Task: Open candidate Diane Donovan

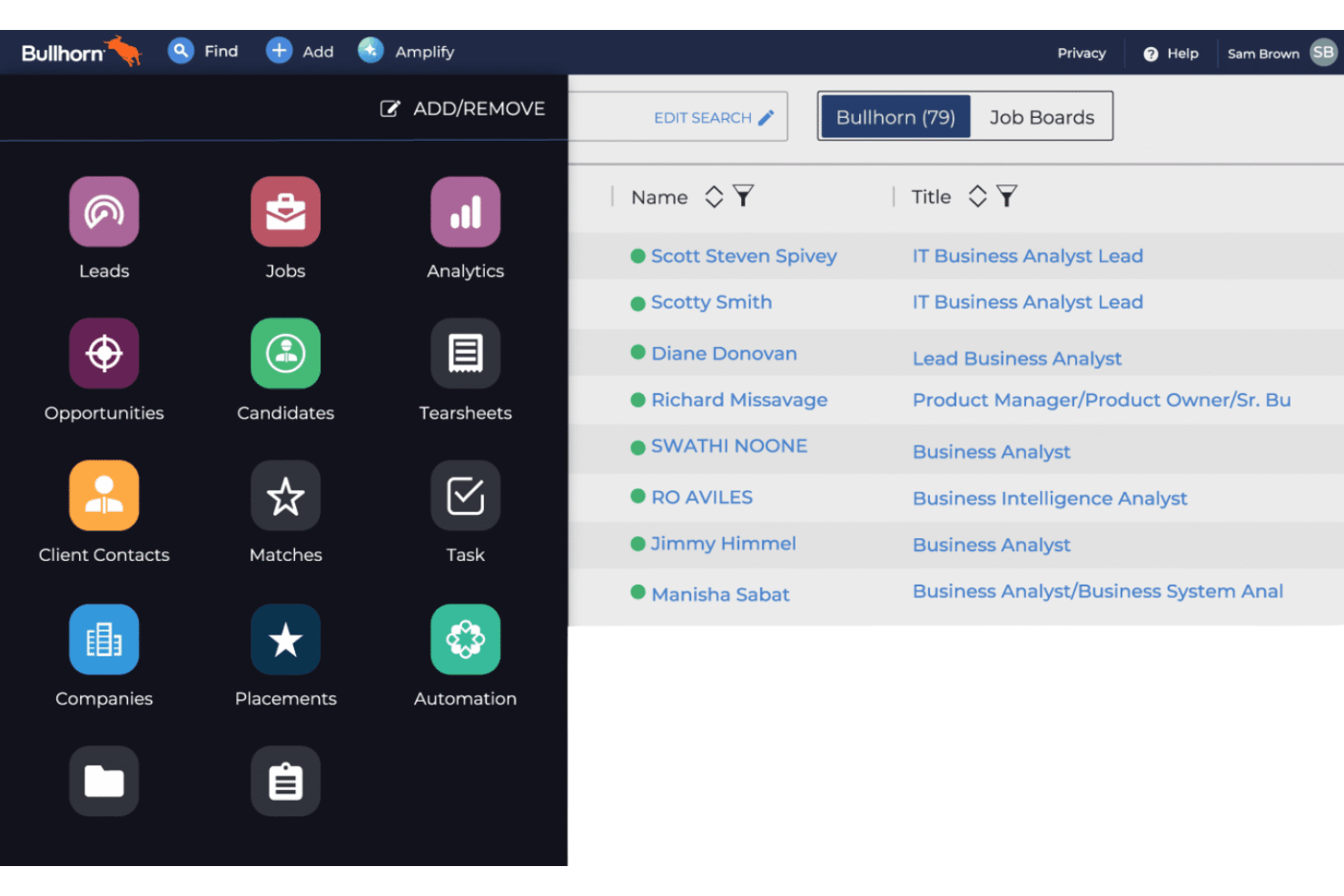Action: pyautogui.click(x=724, y=353)
